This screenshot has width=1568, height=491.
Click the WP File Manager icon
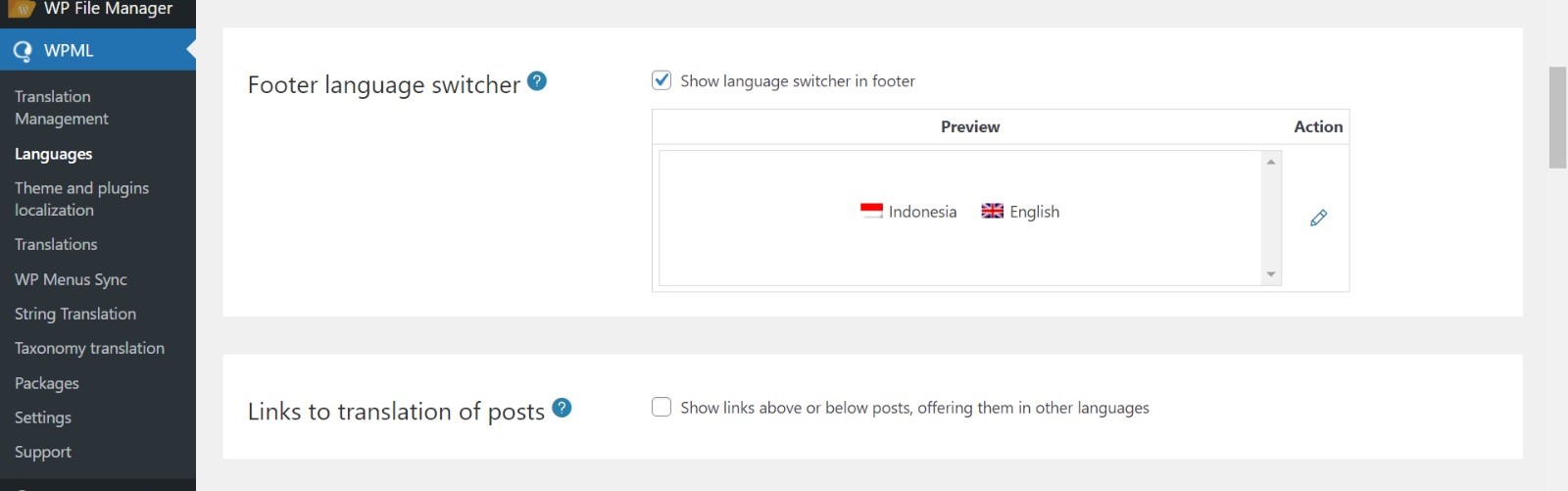point(21,9)
